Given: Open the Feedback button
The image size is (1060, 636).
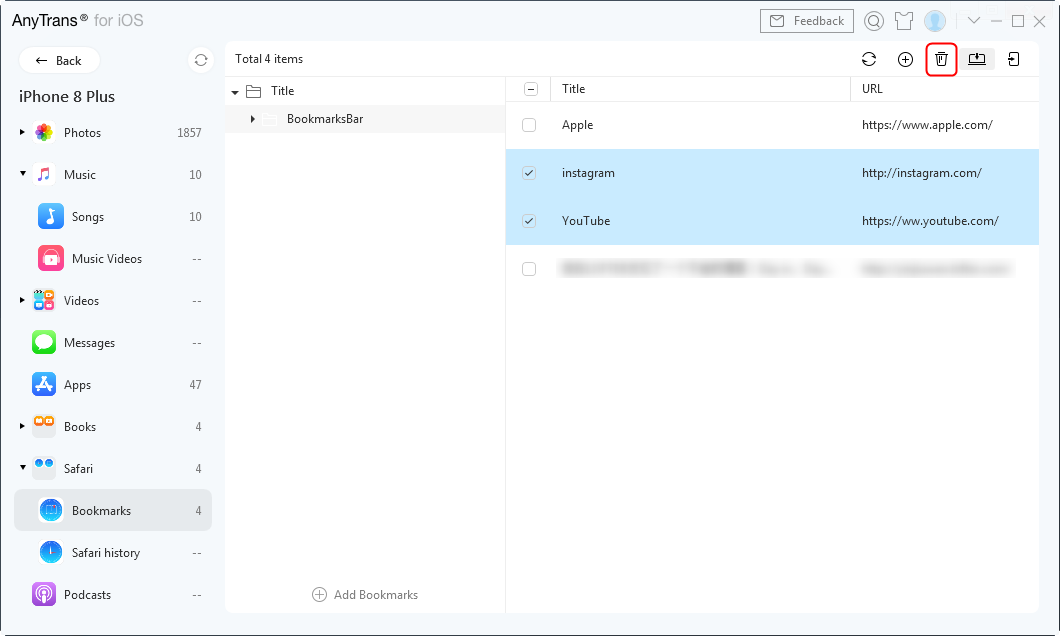Looking at the screenshot, I should coord(806,21).
